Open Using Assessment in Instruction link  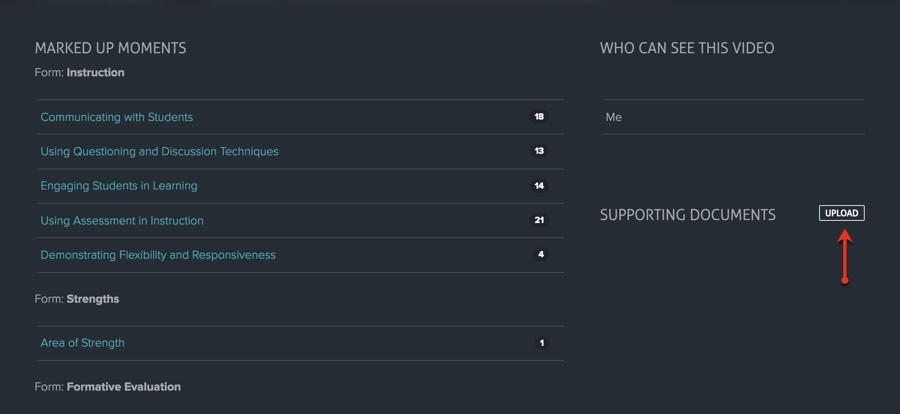pyautogui.click(x=122, y=220)
